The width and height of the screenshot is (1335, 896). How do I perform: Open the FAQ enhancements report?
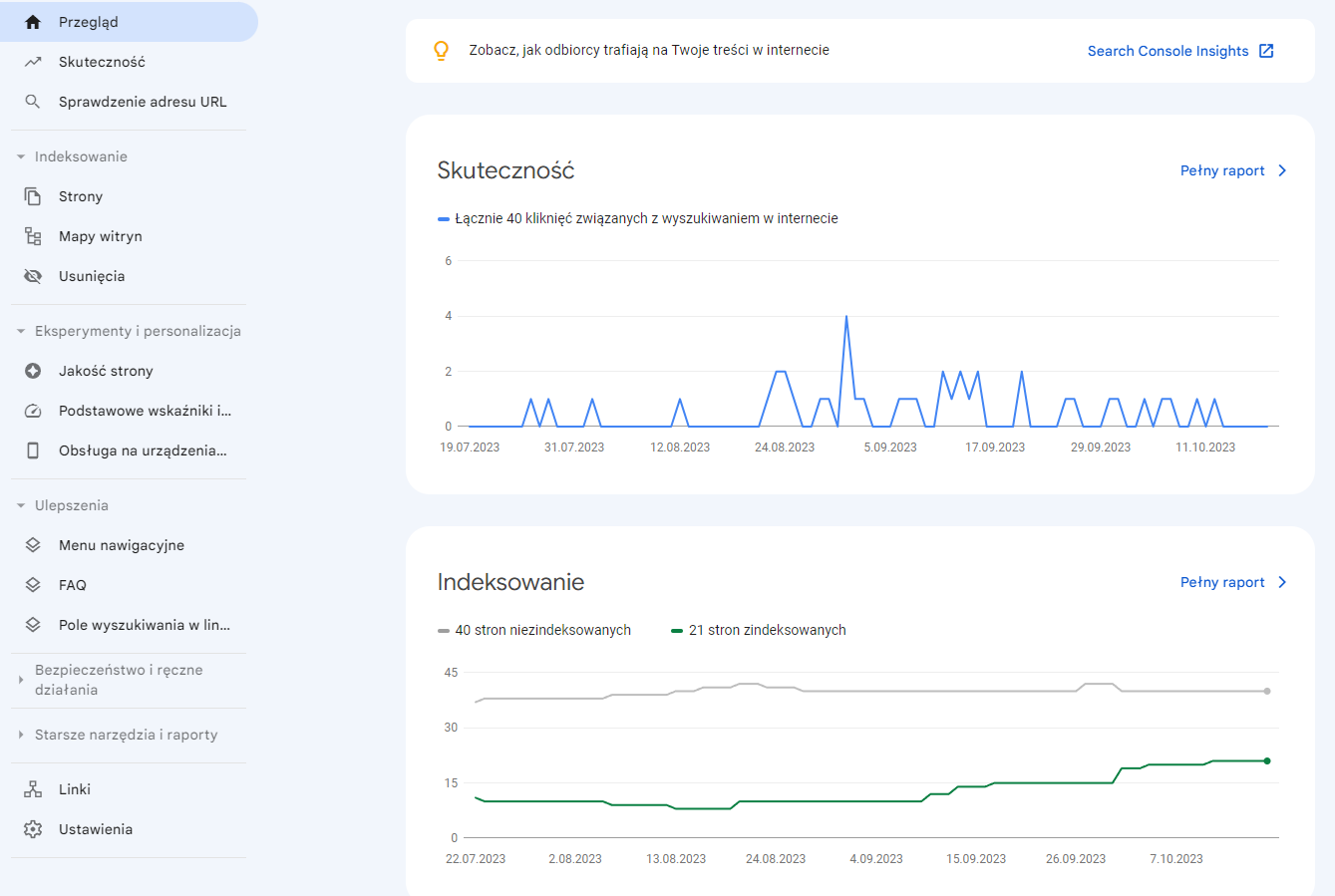click(73, 585)
